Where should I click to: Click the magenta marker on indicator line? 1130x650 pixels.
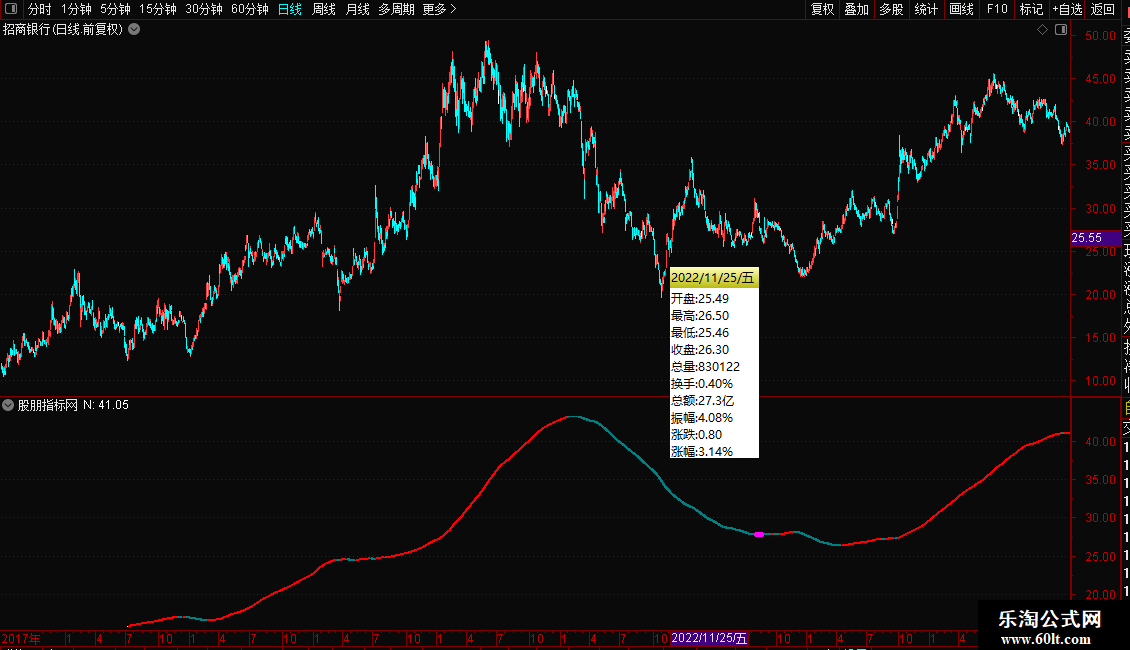pyautogui.click(x=759, y=535)
